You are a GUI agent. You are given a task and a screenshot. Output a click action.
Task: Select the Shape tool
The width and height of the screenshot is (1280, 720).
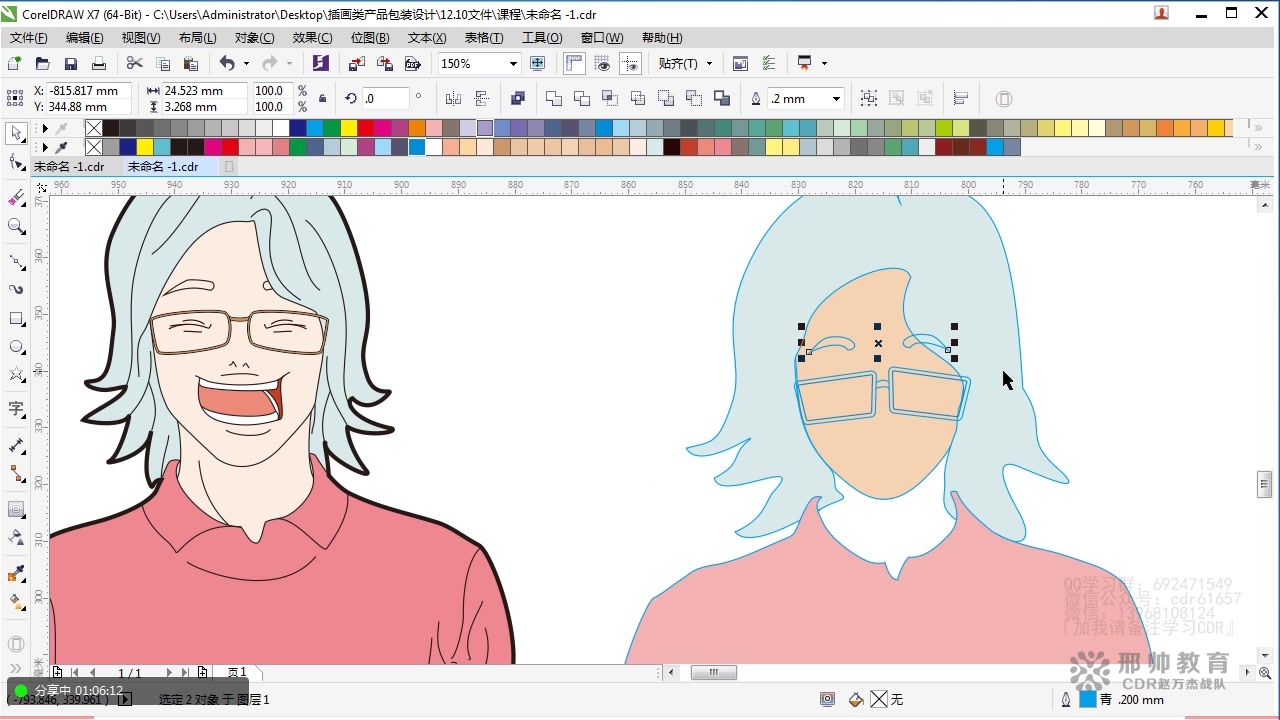coord(15,162)
